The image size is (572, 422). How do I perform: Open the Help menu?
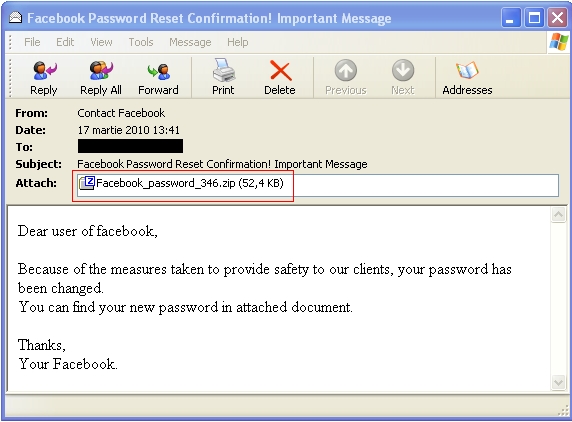(237, 42)
